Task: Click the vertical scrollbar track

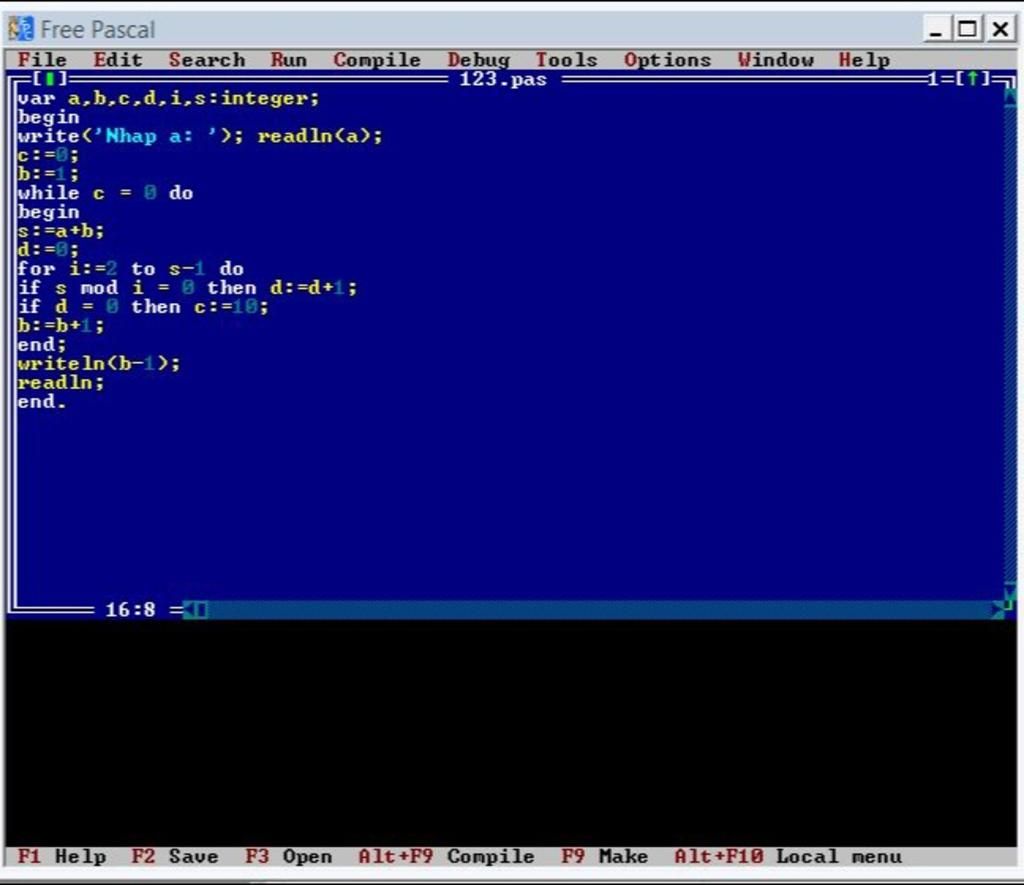Action: coord(1010,344)
